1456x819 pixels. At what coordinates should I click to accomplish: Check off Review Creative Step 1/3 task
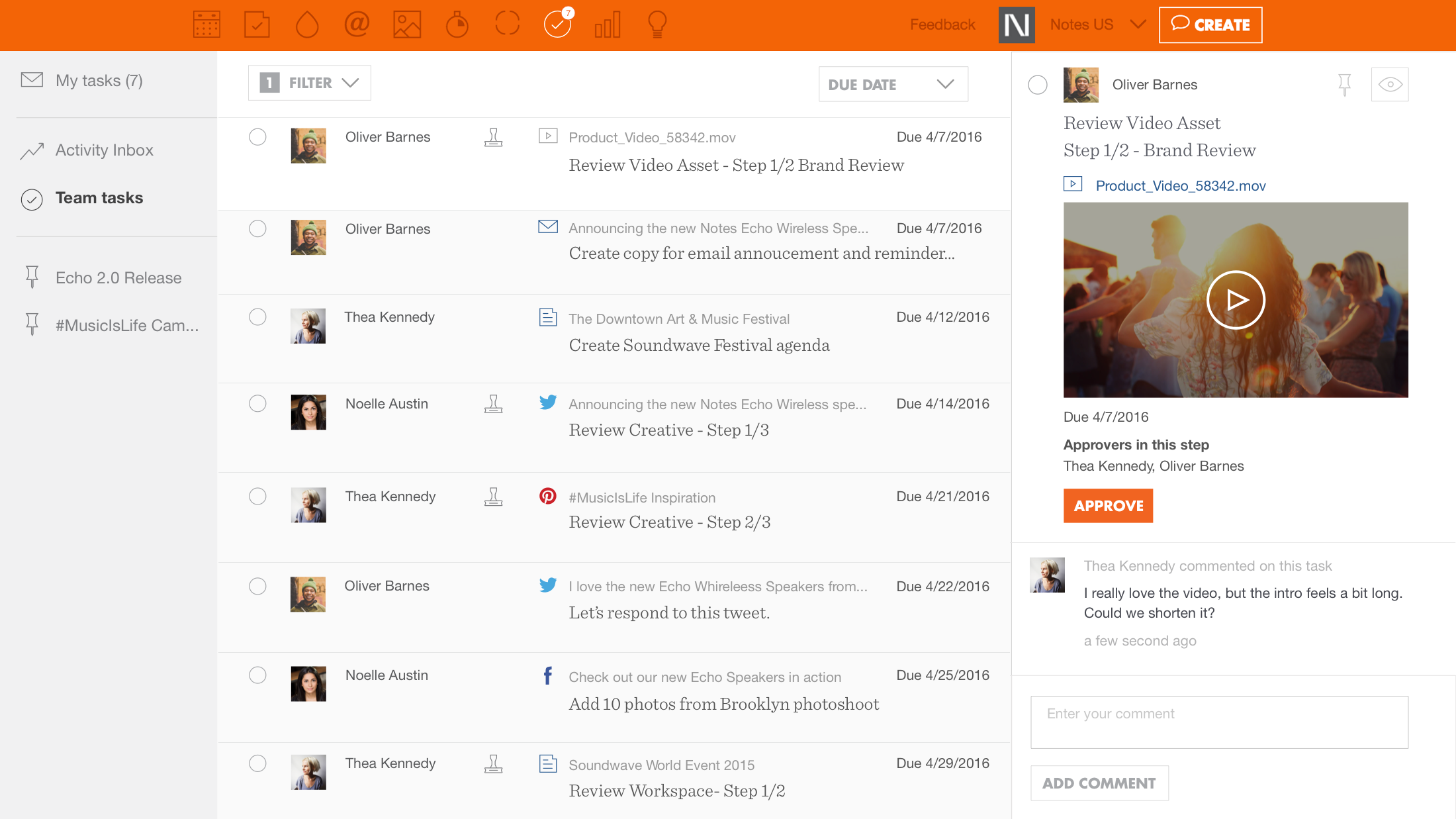[257, 404]
